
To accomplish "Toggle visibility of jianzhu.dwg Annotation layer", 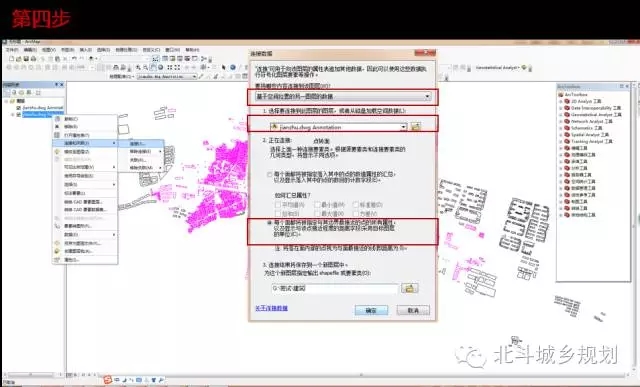I will point(18,108).
